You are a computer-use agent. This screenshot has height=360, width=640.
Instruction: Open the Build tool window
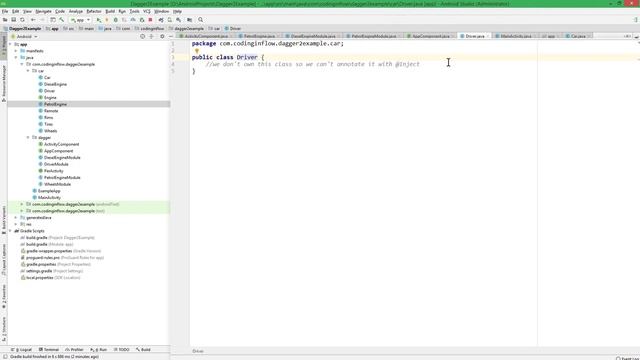point(143,350)
